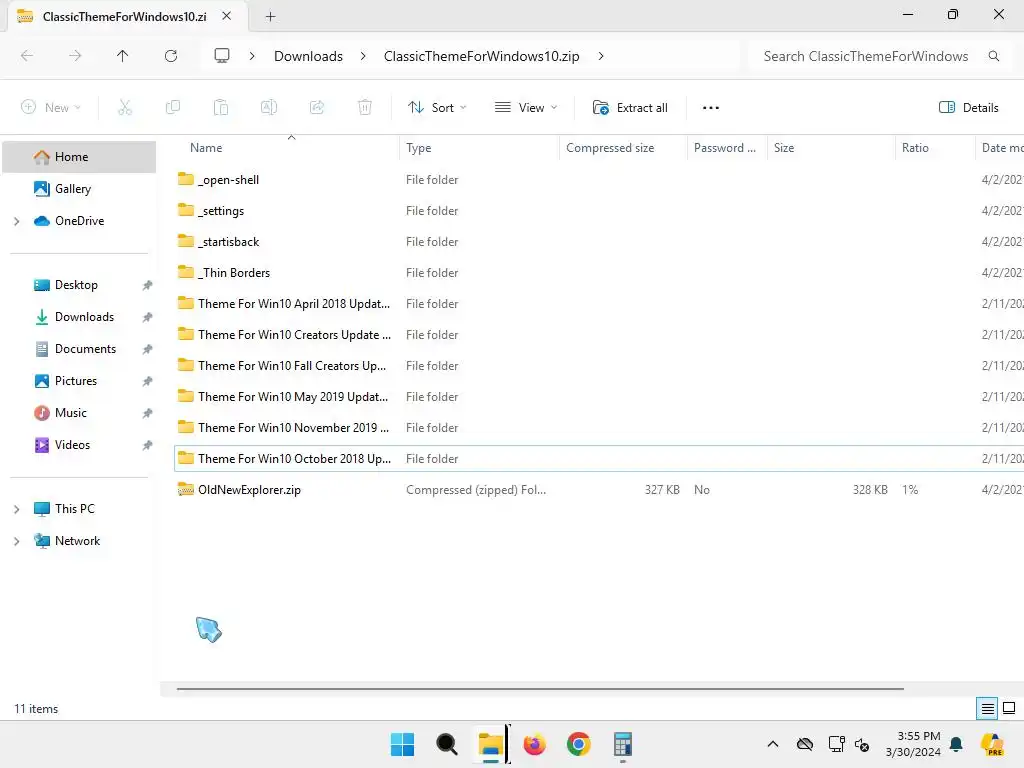Expand chevron after ClassicThemeForWindows10.zip in address bar
Image resolution: width=1024 pixels, height=768 pixels.
[601, 56]
